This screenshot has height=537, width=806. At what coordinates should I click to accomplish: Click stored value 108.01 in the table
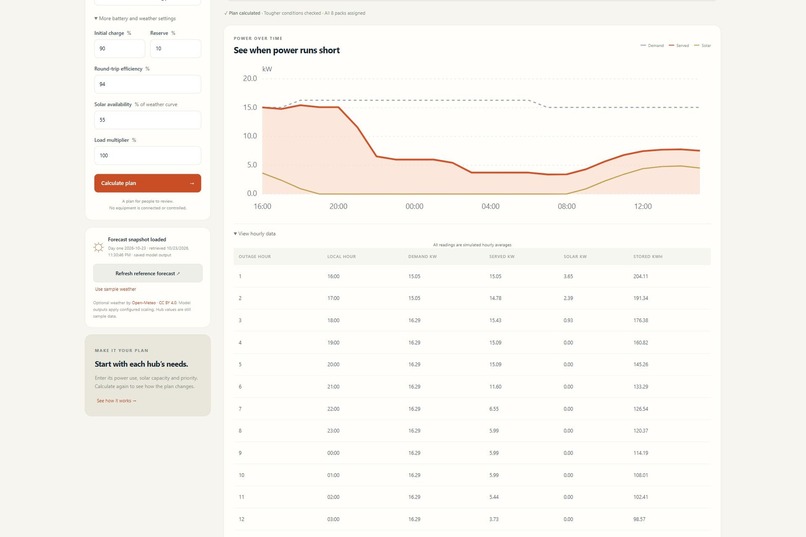click(x=640, y=475)
